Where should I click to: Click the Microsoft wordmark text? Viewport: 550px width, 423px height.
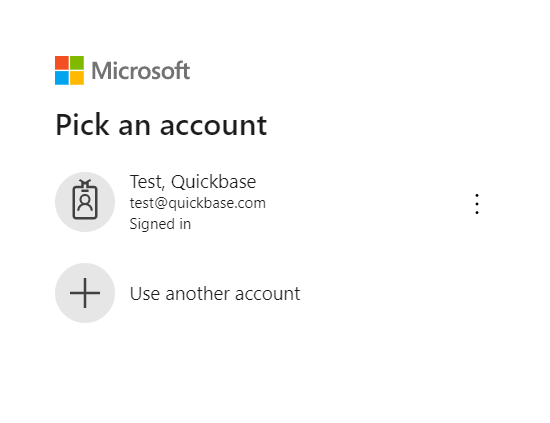(x=141, y=71)
